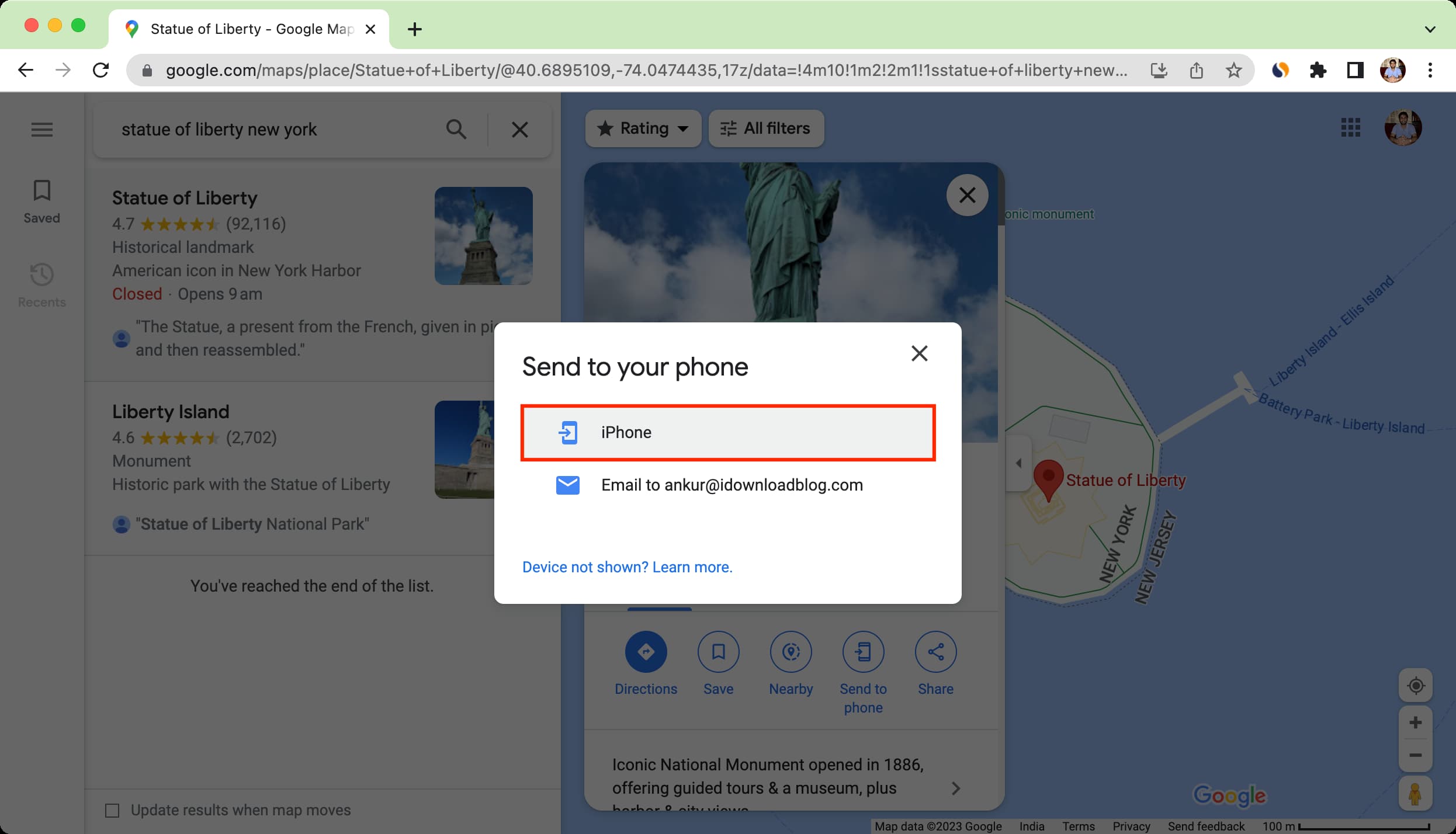
Task: Open Google apps grid
Action: 1350,128
